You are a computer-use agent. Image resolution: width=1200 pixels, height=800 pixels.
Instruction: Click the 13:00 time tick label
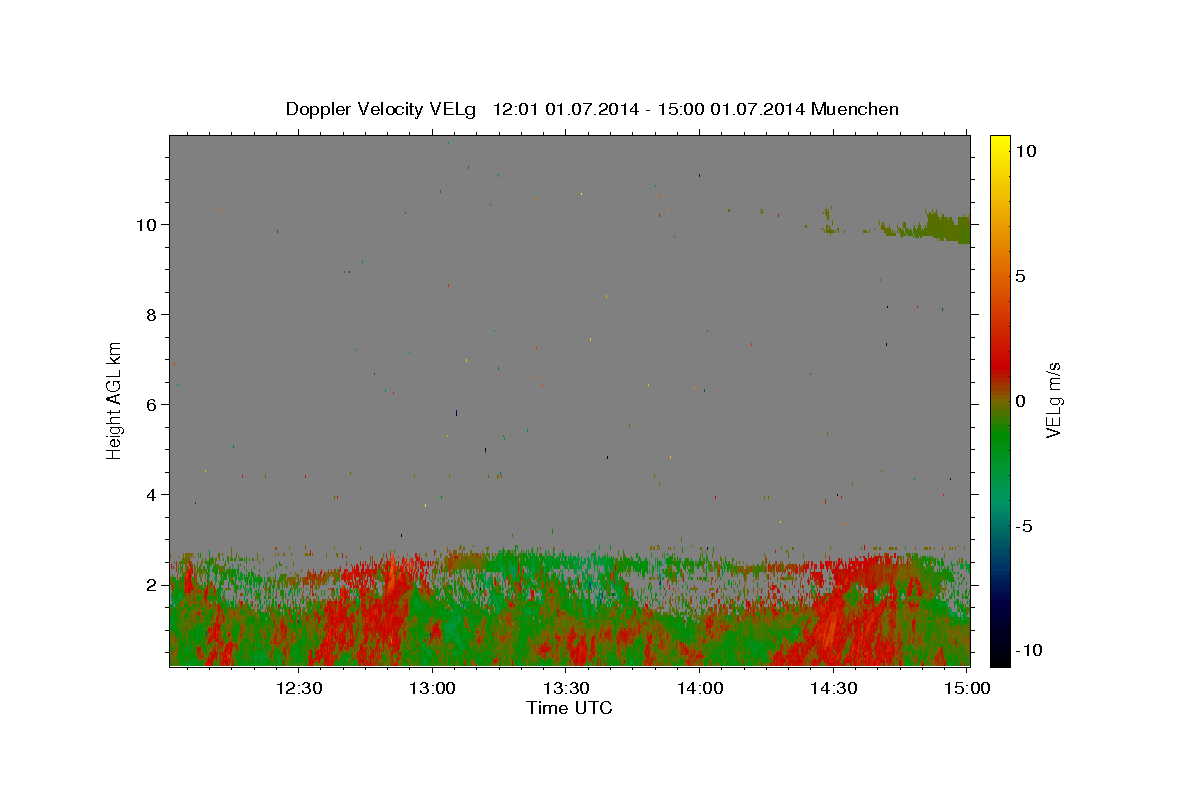click(x=433, y=688)
